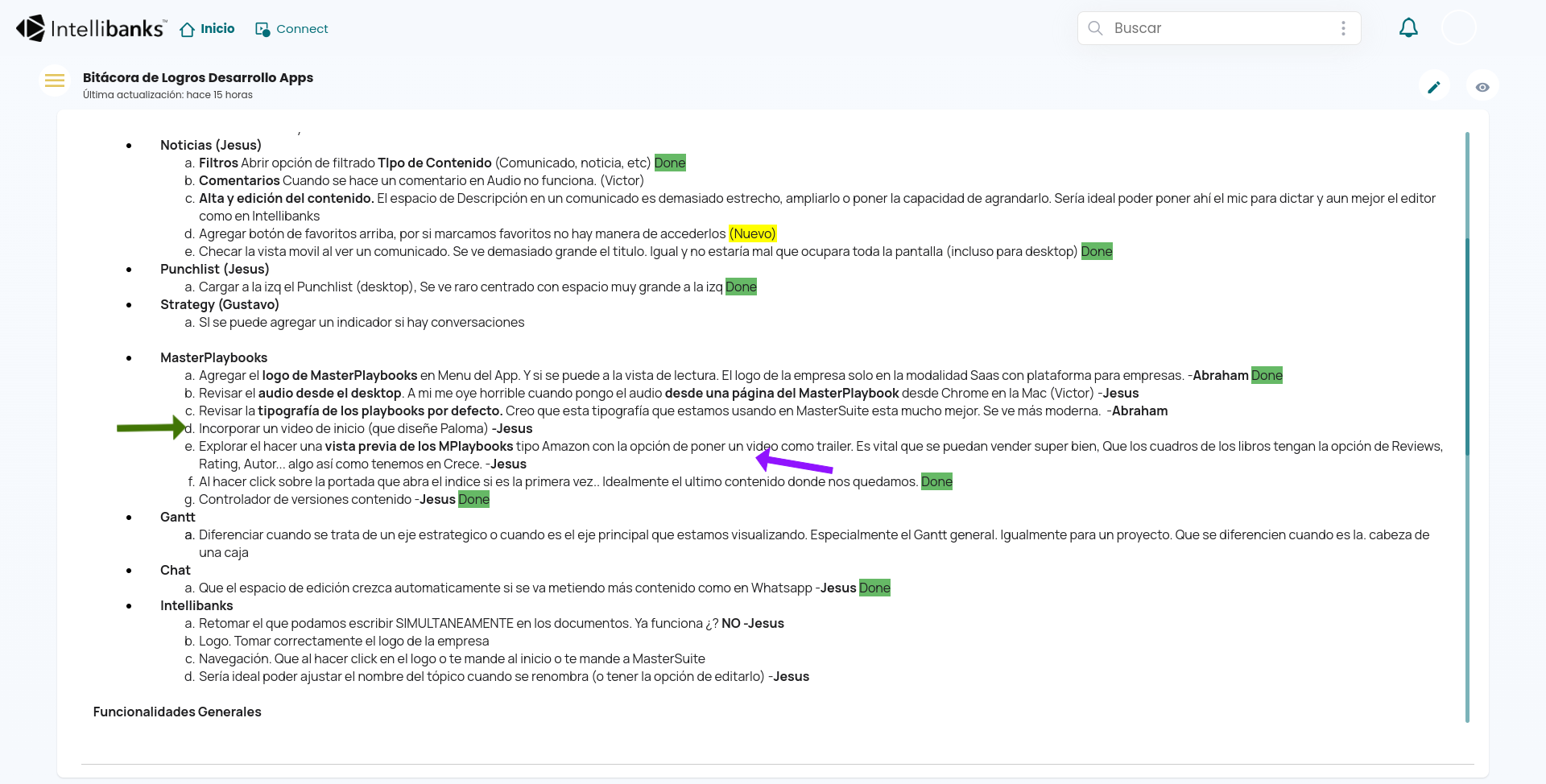The height and width of the screenshot is (784, 1546).
Task: Open the user profile avatar
Action: pyautogui.click(x=1458, y=27)
